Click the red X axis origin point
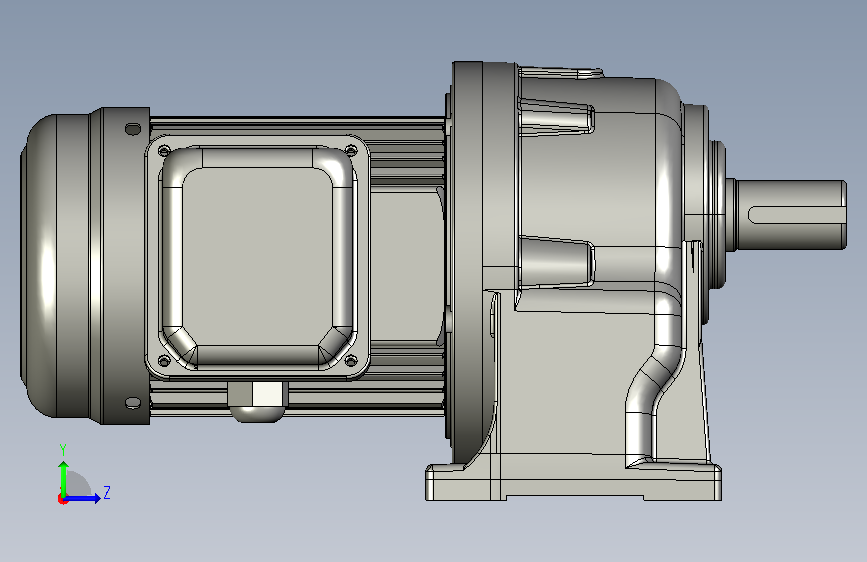The width and height of the screenshot is (867, 562). 62,499
